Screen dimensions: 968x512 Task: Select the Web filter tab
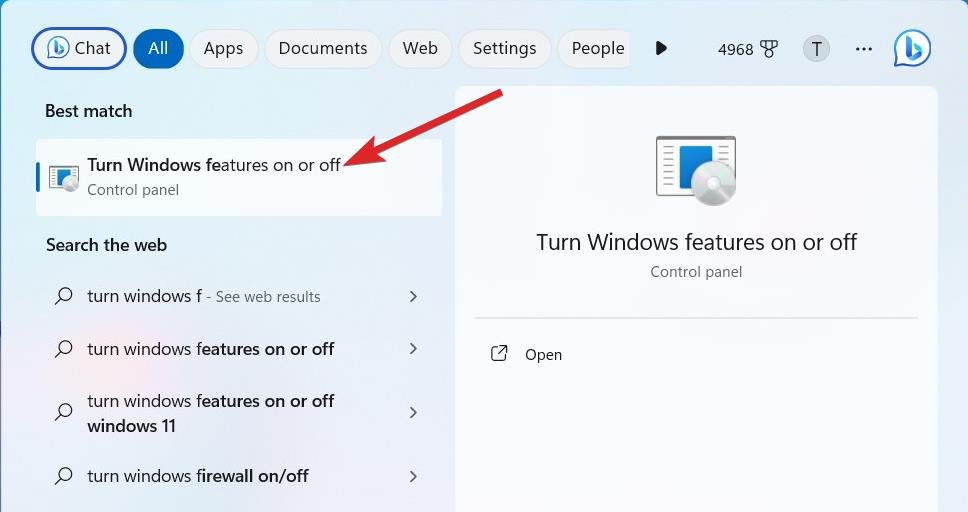click(x=420, y=48)
